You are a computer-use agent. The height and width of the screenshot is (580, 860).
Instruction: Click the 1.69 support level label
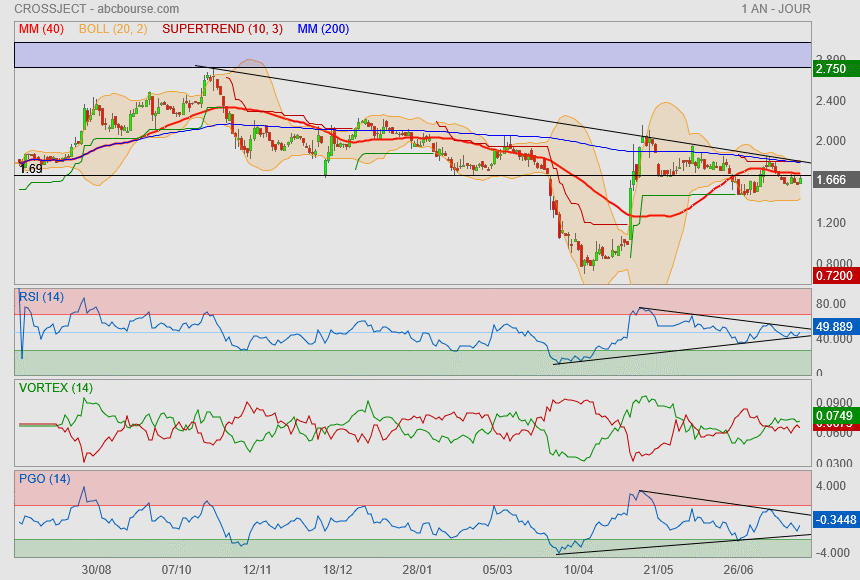click(31, 169)
